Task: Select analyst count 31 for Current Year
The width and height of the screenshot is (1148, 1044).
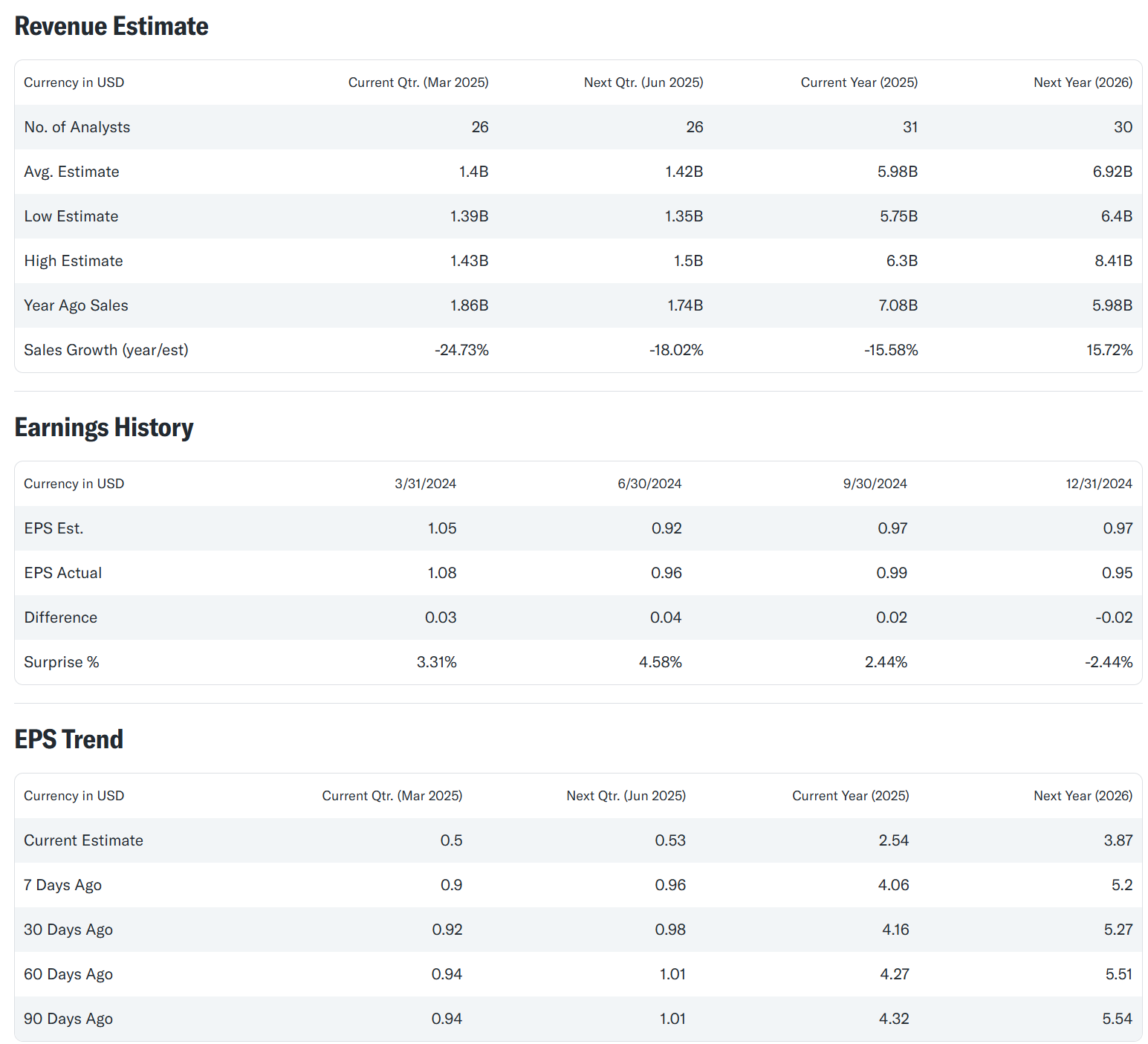Action: (x=910, y=127)
